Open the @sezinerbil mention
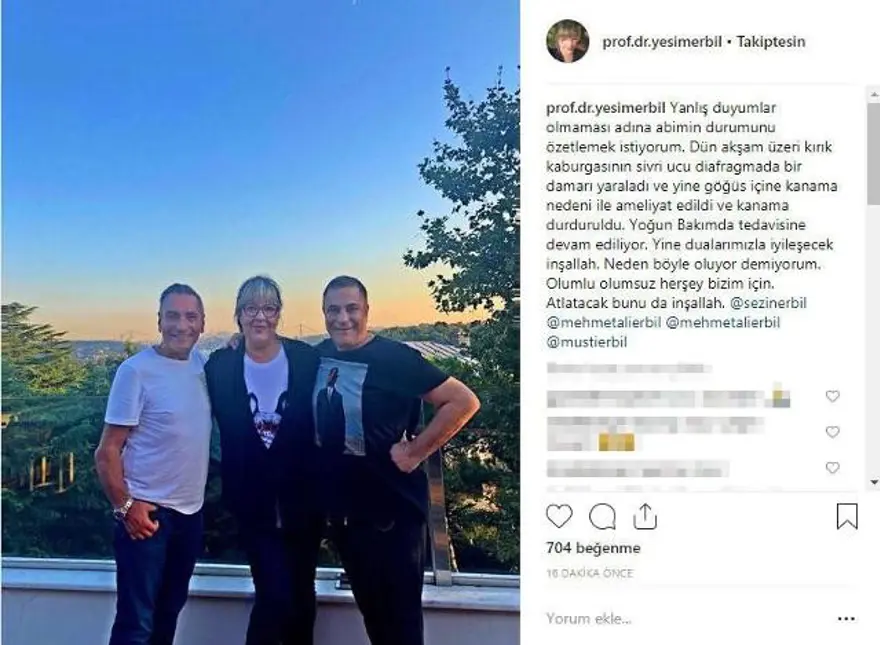Image resolution: width=880 pixels, height=645 pixels. (768, 303)
